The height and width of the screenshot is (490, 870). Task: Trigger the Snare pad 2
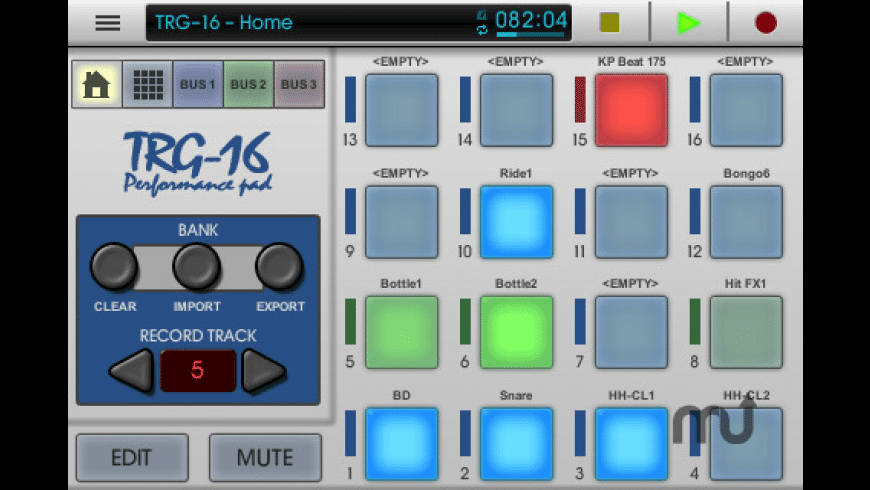point(517,444)
